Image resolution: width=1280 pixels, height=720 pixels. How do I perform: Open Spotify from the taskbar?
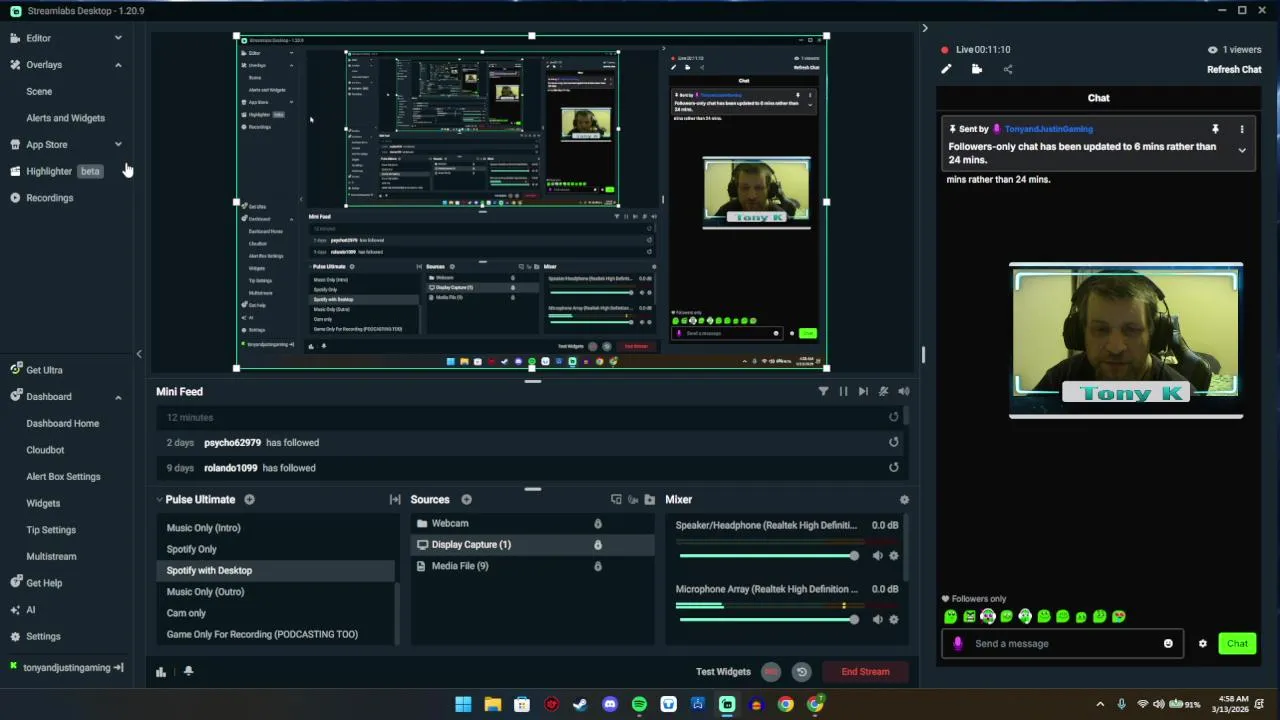click(639, 704)
